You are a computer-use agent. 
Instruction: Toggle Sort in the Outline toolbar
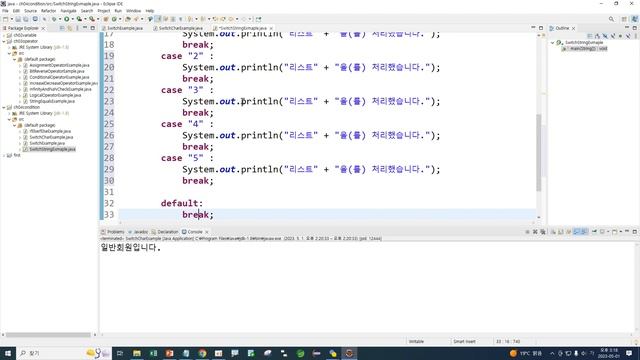click(598, 36)
